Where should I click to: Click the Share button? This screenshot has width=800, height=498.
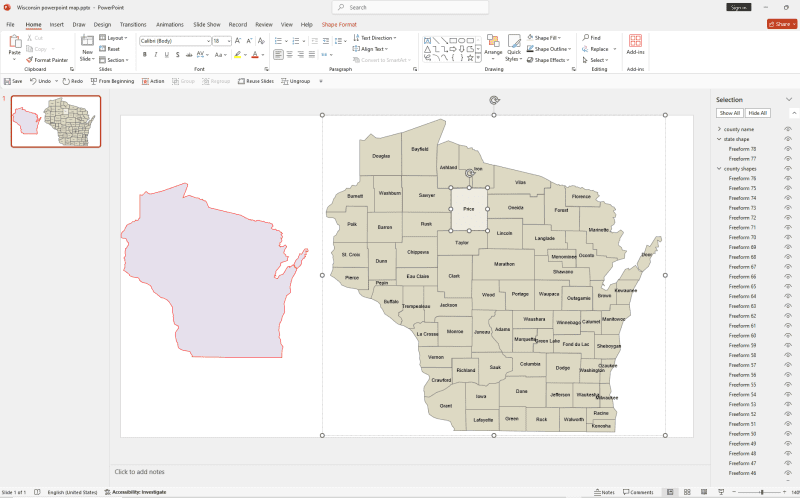[782, 24]
